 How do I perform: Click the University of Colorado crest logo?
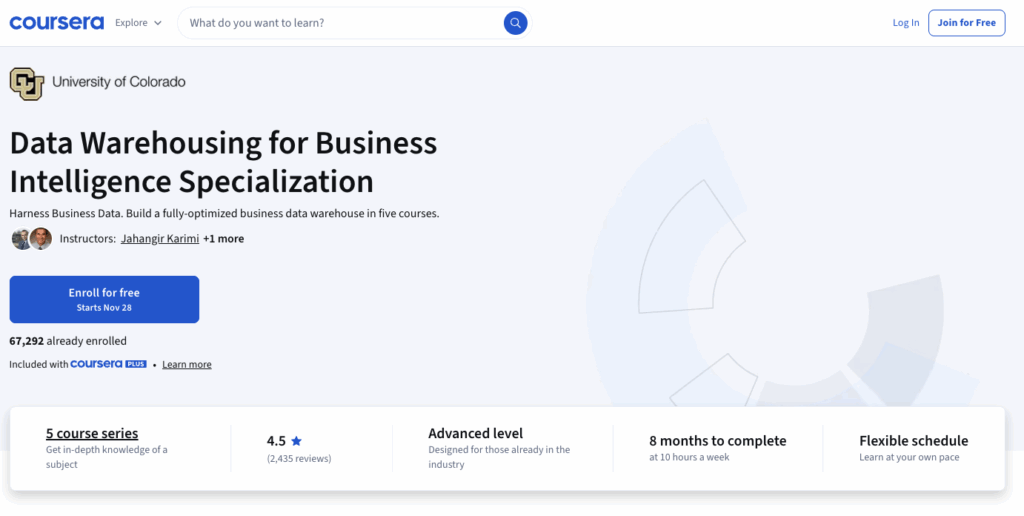tap(27, 83)
